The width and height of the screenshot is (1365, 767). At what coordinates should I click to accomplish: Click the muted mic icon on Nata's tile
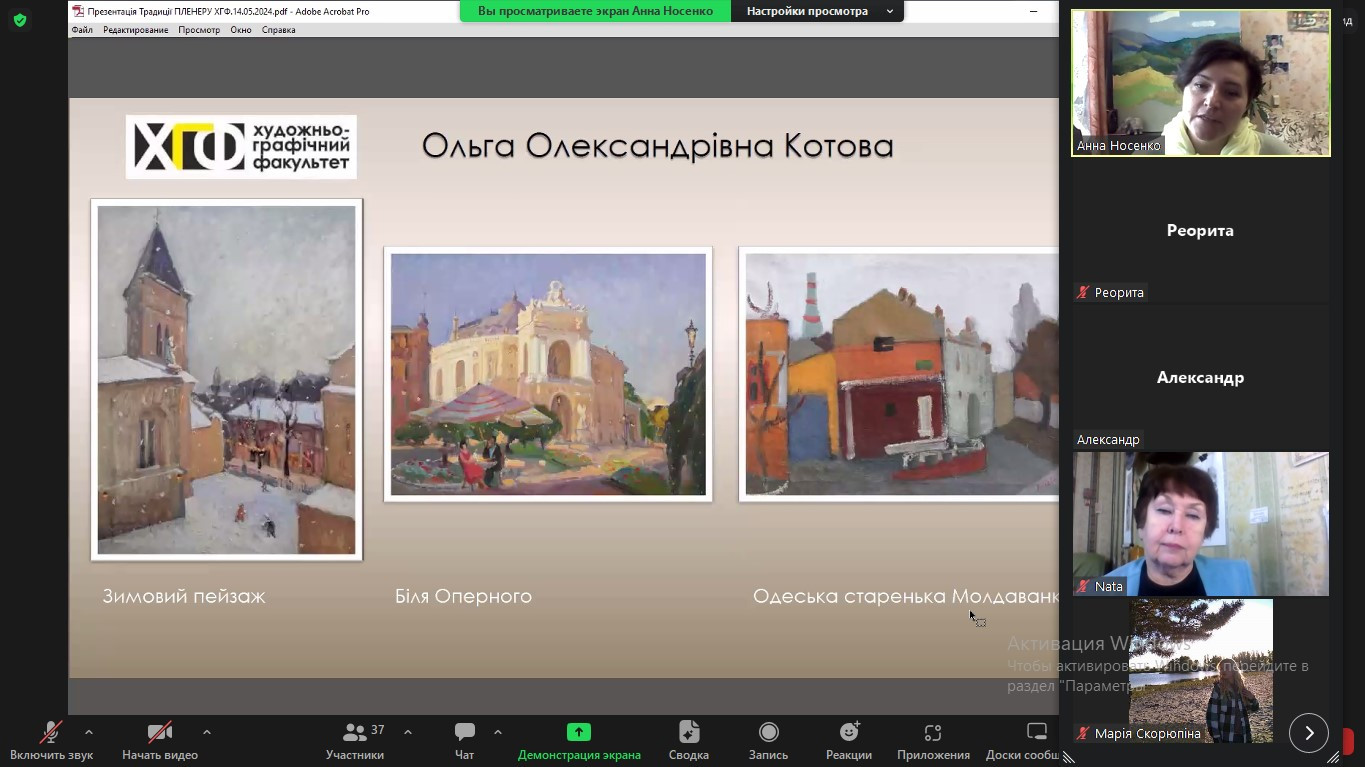pyautogui.click(x=1083, y=586)
